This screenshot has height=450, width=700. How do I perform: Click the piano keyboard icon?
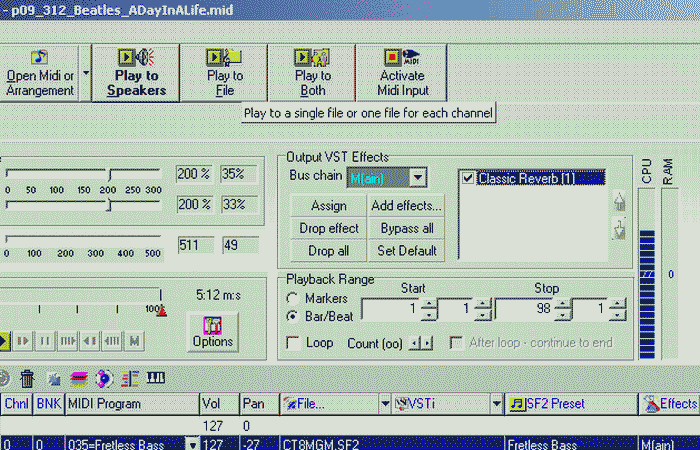tap(157, 378)
